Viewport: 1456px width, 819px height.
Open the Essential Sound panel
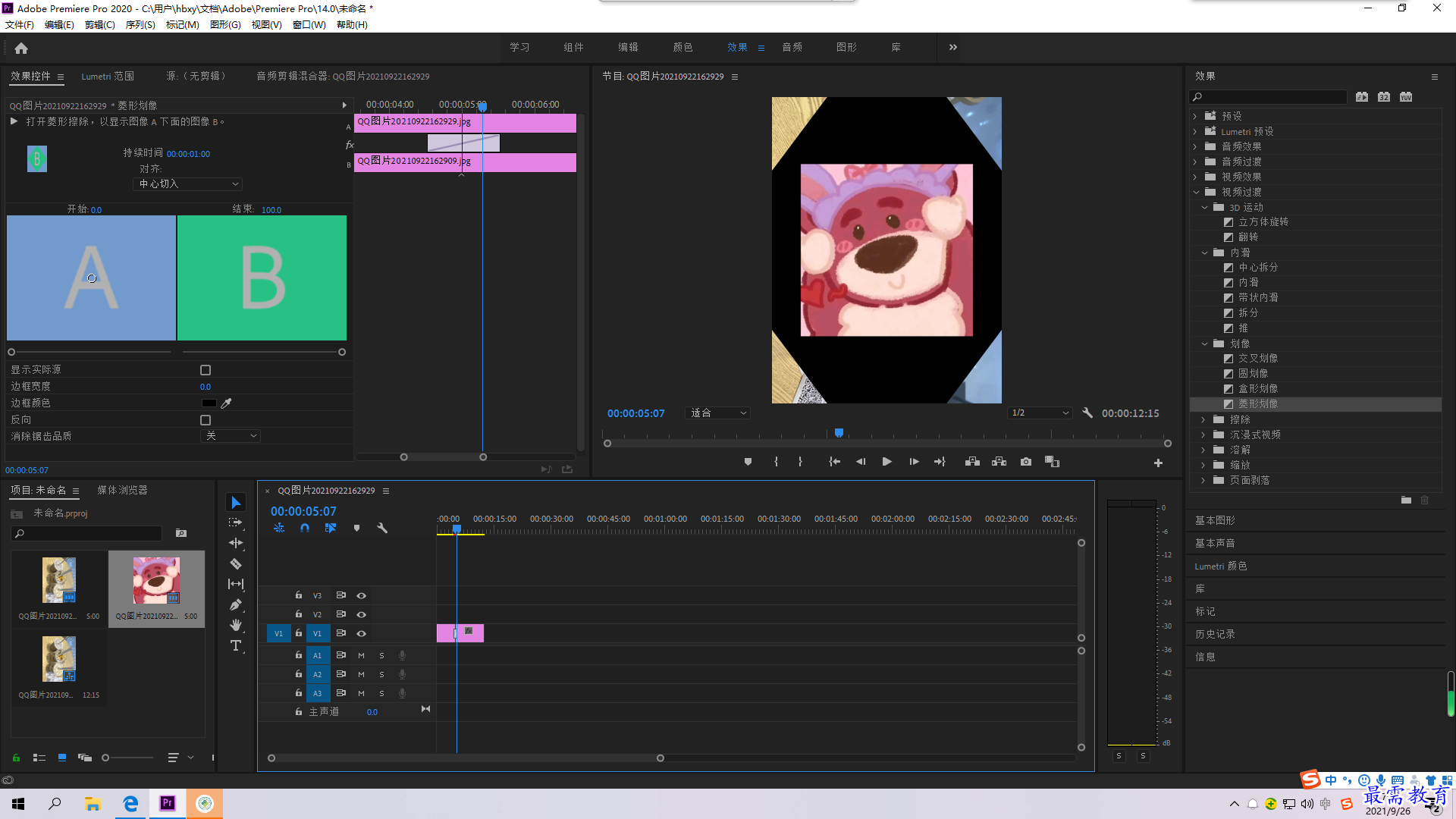1215,544
